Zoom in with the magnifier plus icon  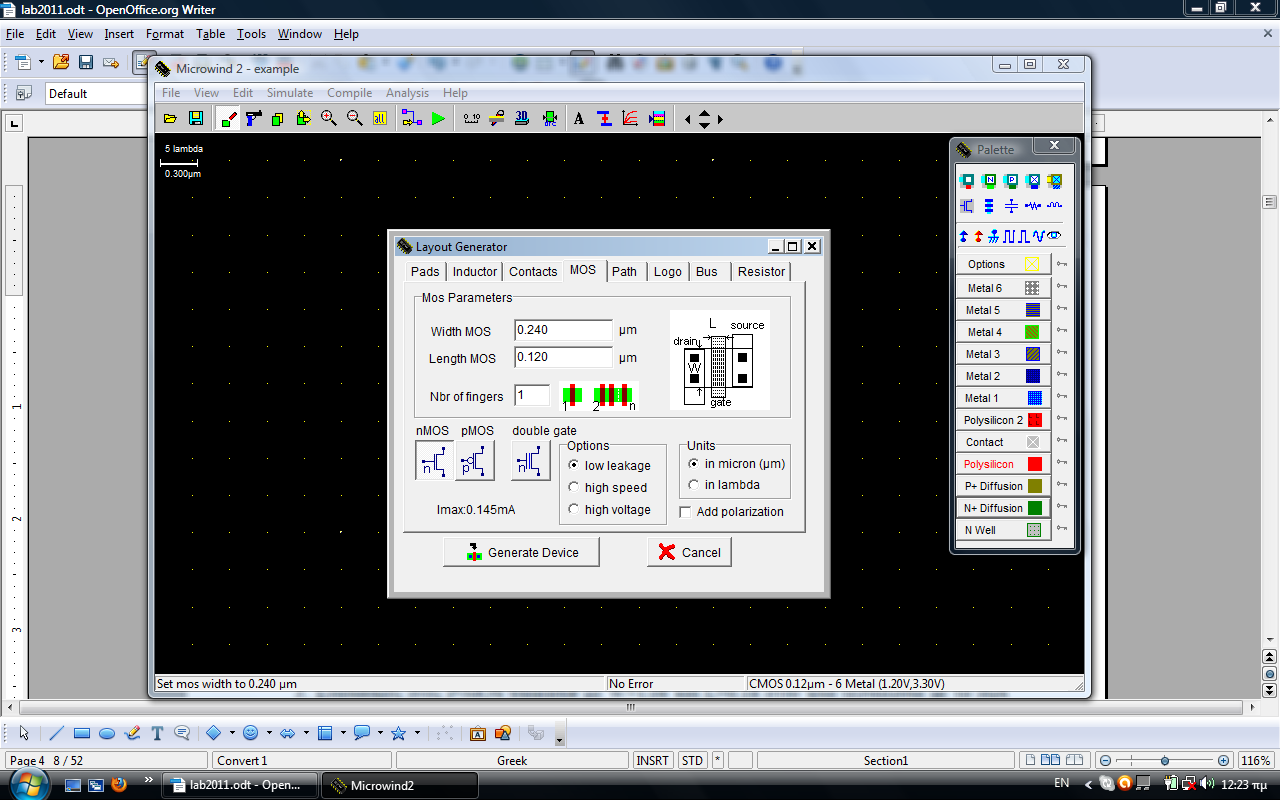tap(328, 118)
